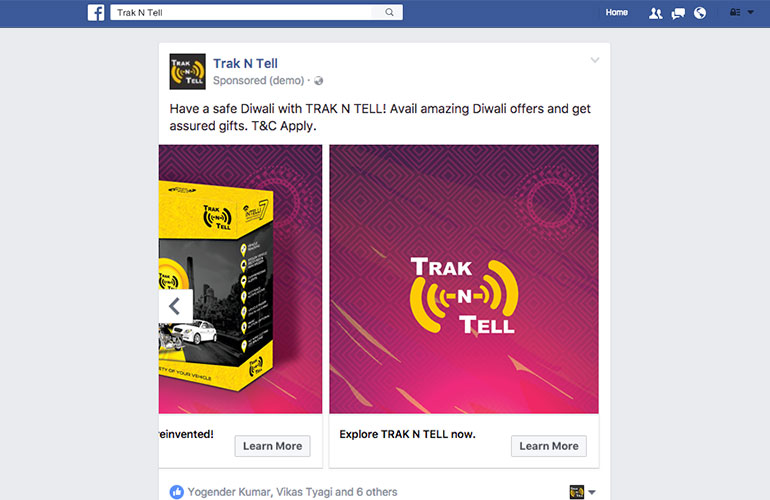
Task: Click the public audience globe icon
Action: tap(318, 81)
